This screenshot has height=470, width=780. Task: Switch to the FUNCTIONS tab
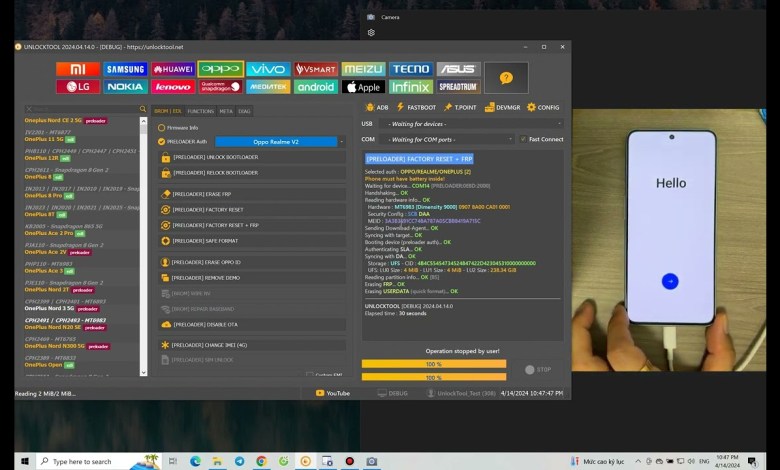pos(200,111)
